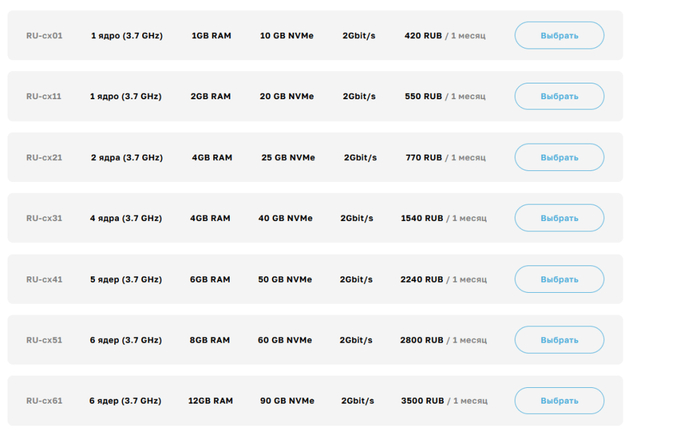700x431 pixels.
Task: Pick the RU-cx41 plan using Выбрать
Action: [559, 279]
